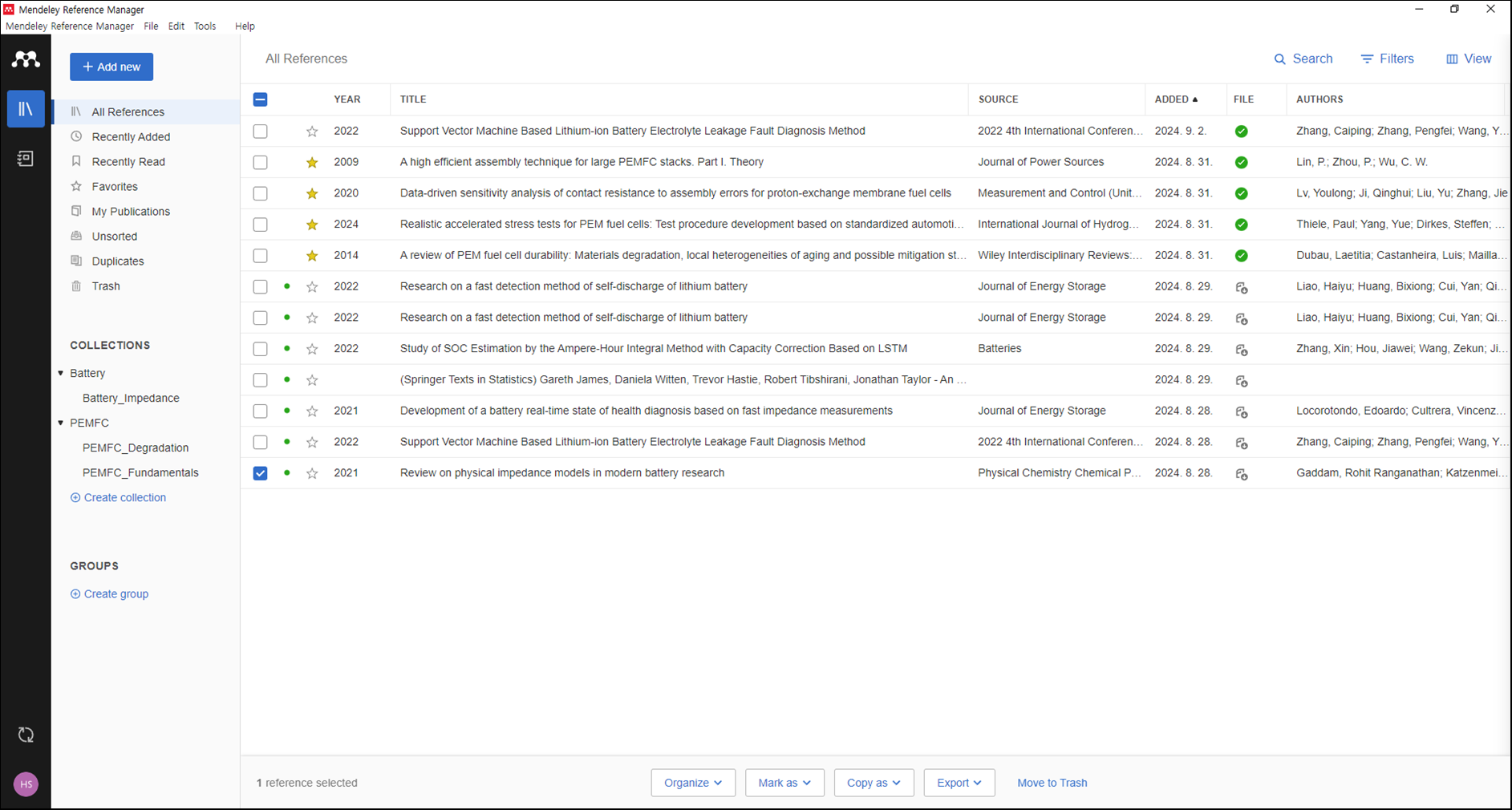Image resolution: width=1512 pixels, height=810 pixels.
Task: Click the Search magnifier button
Action: (1303, 59)
